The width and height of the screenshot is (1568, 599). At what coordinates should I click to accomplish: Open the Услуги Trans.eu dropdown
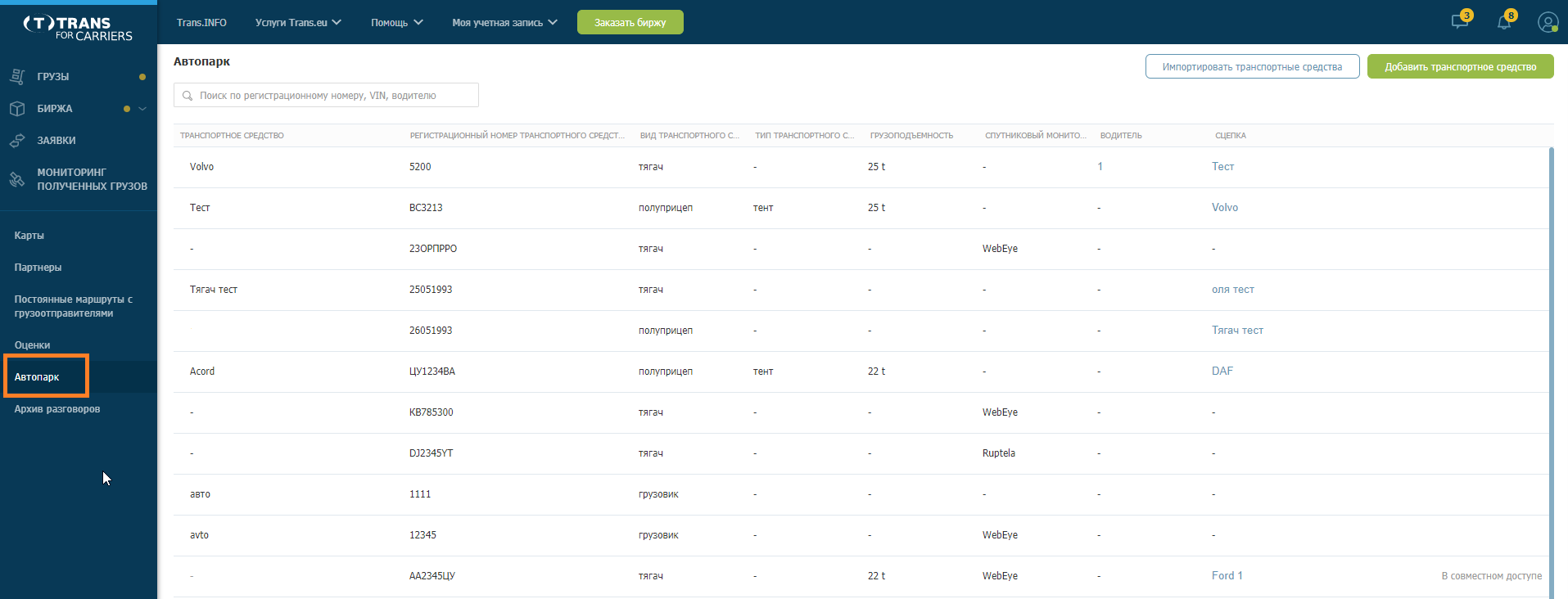click(x=298, y=22)
